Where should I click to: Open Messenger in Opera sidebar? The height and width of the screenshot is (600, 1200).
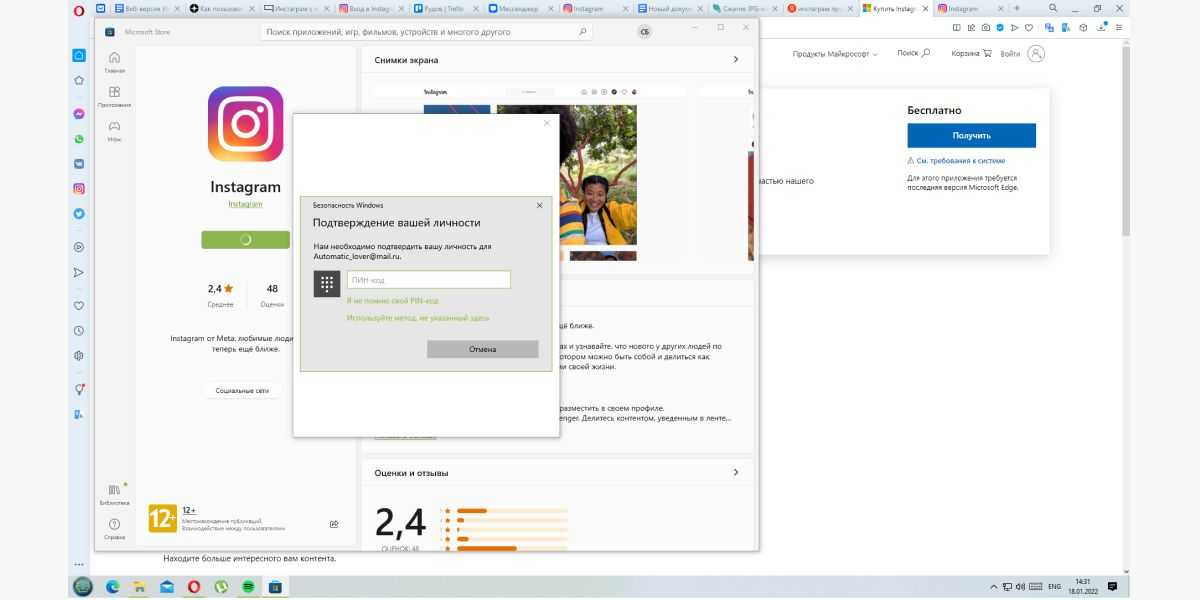coord(79,114)
